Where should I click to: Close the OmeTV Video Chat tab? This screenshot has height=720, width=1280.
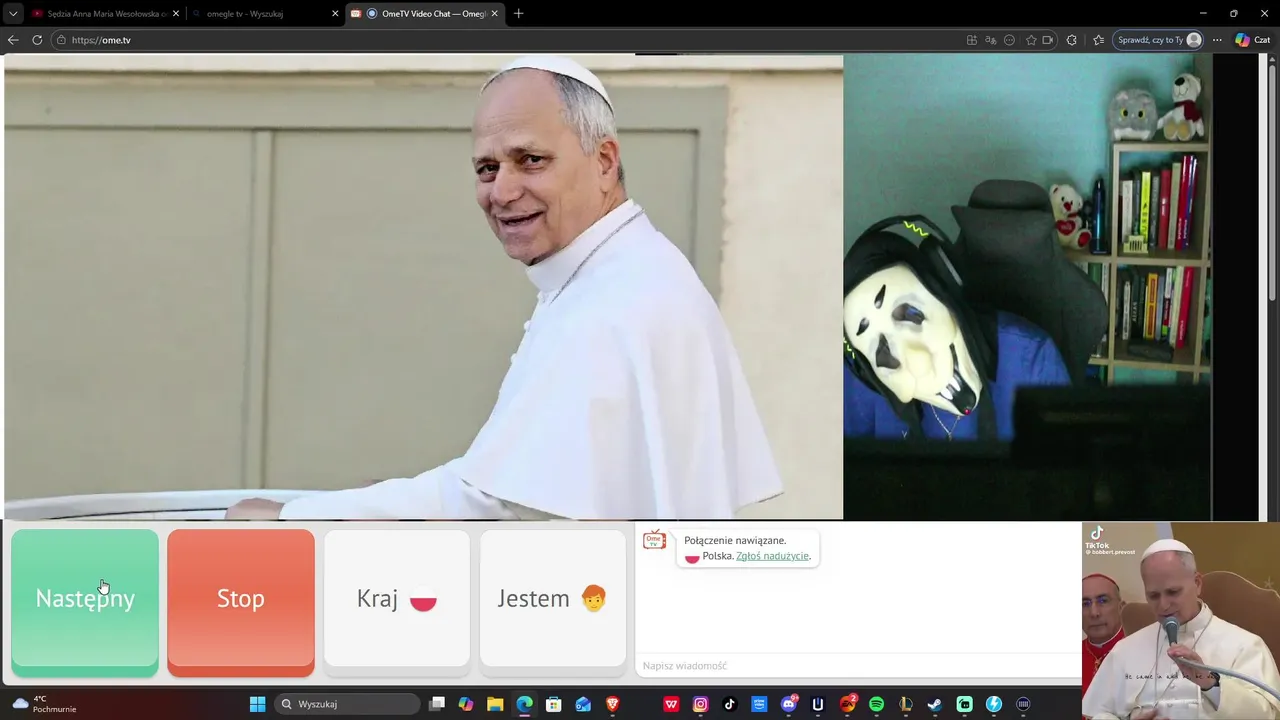pos(494,14)
